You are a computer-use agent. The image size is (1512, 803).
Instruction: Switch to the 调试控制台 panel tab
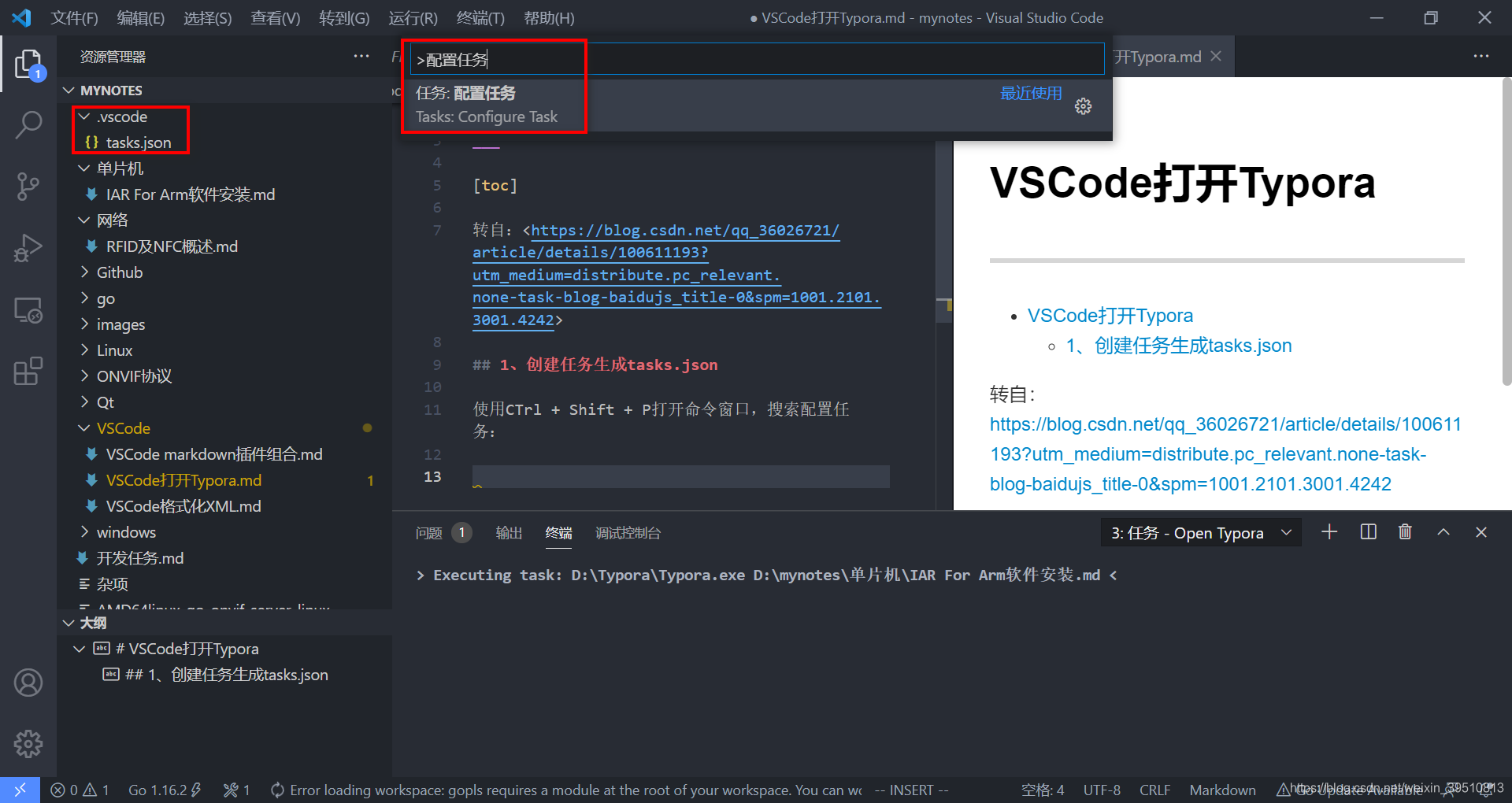628,533
